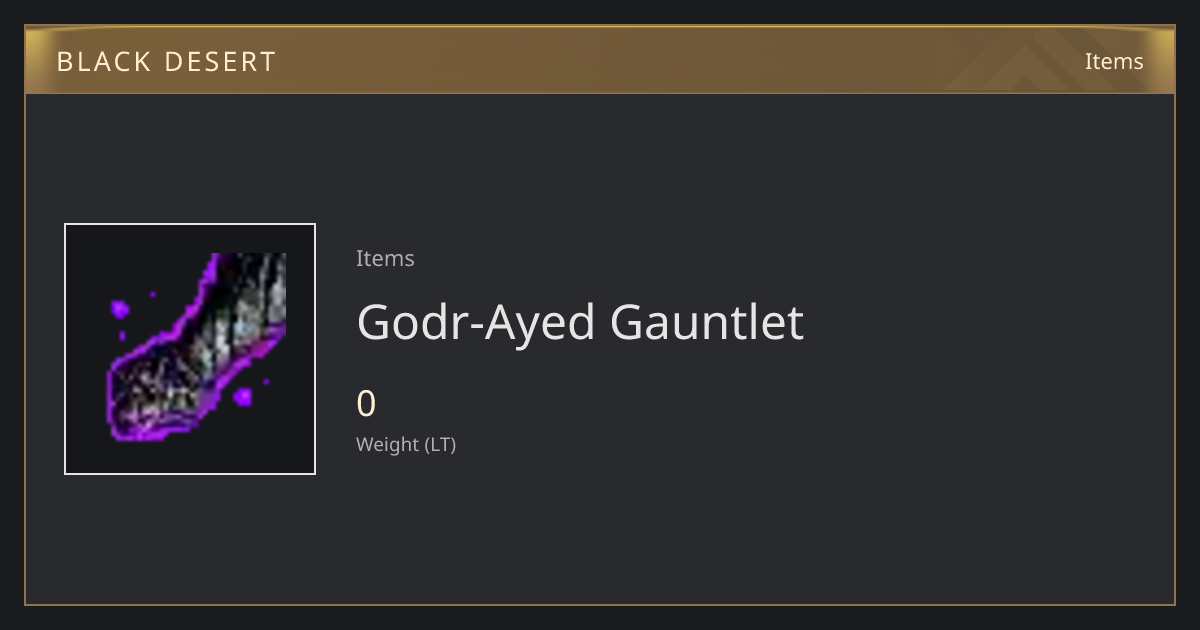Click the purple spark left of gauntlet
1200x630 pixels.
coord(120,309)
